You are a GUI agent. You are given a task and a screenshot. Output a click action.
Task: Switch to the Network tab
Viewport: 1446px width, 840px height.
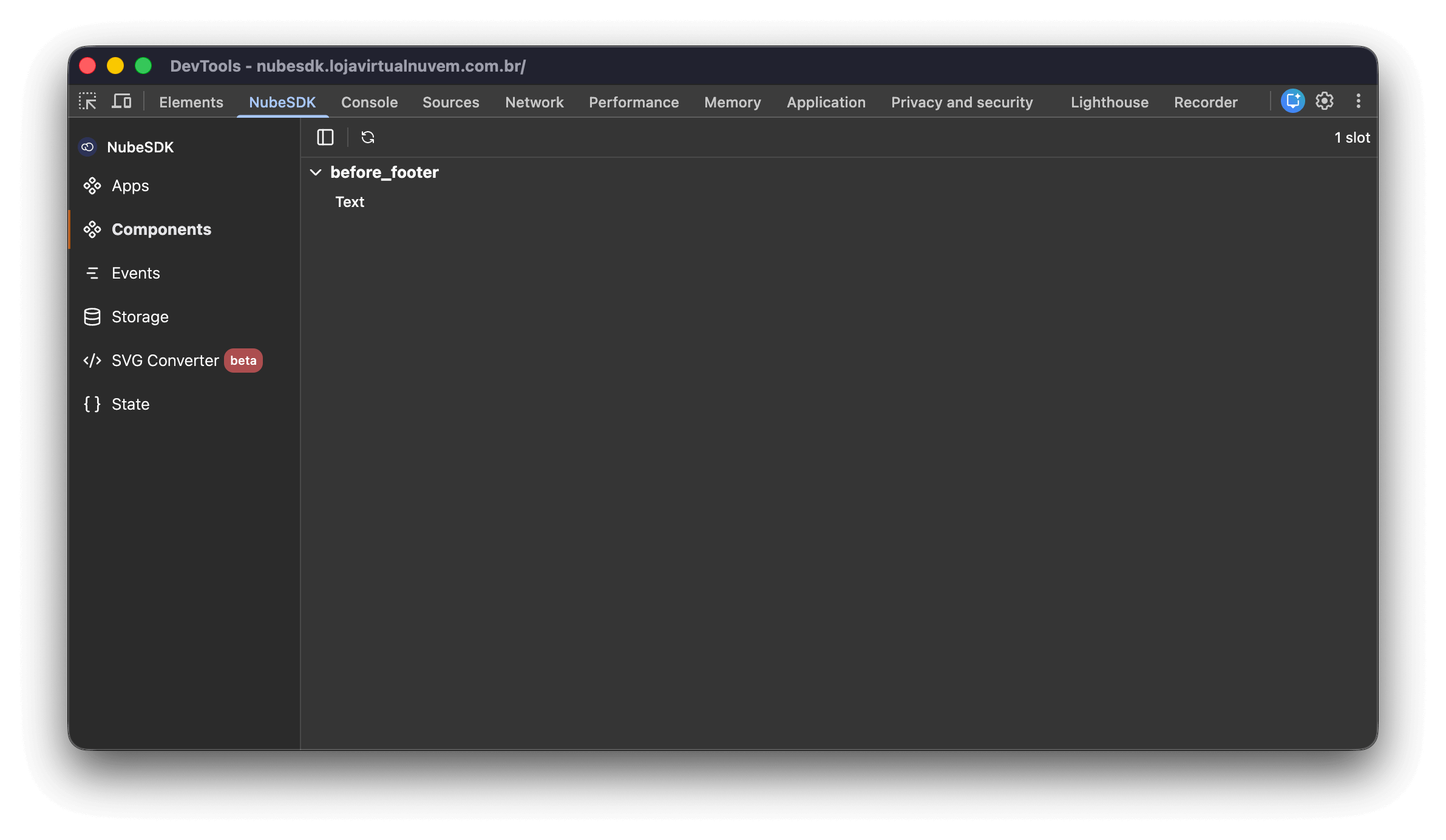coord(534,102)
